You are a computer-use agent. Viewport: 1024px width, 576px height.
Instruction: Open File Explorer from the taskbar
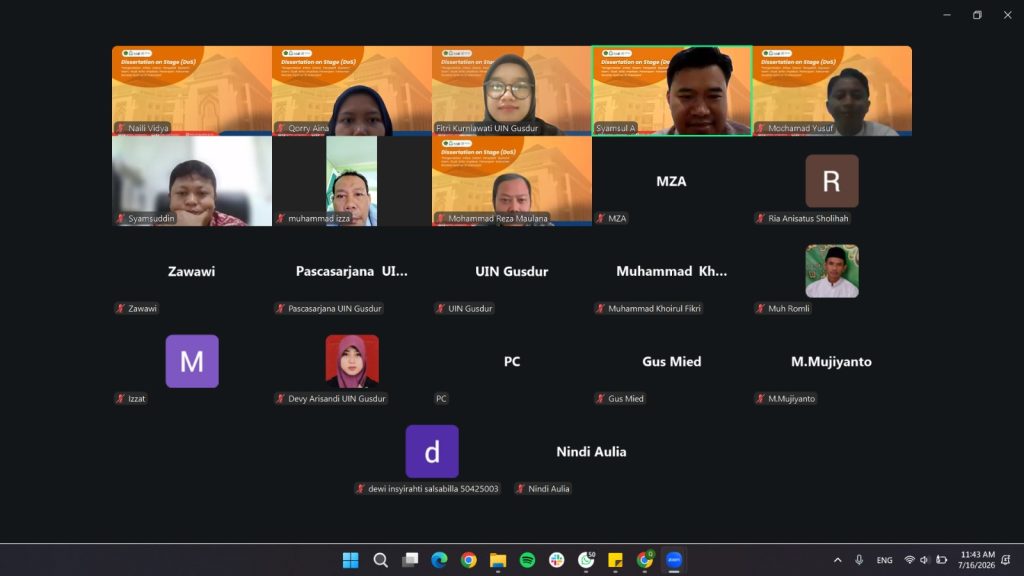pos(498,560)
